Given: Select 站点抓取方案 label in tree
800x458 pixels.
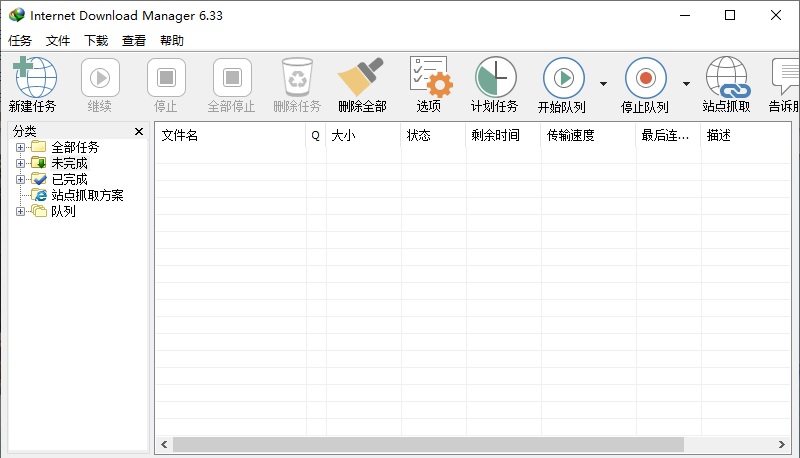Looking at the screenshot, I should coord(87,195).
